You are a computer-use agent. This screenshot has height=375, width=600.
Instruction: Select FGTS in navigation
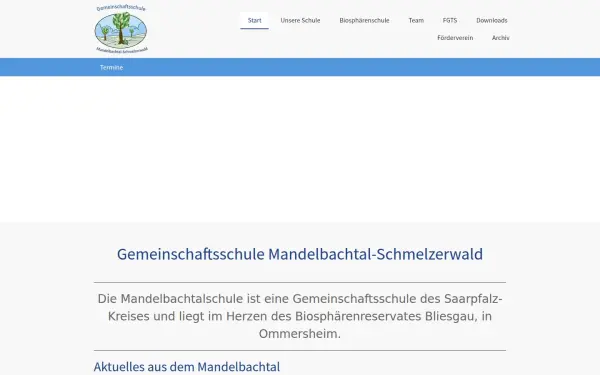pyautogui.click(x=450, y=20)
